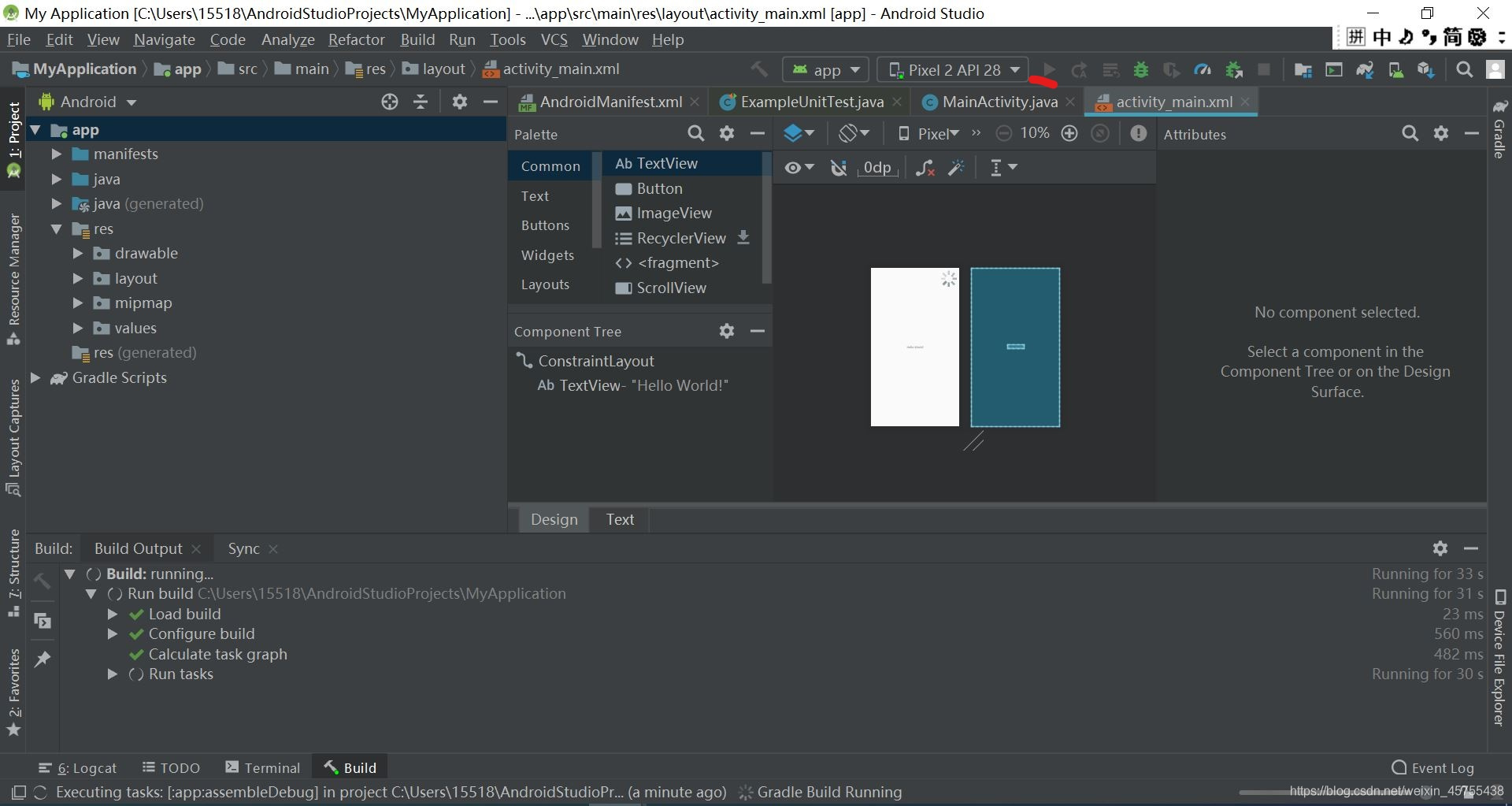Screen dimensions: 1512x806
Task: Click the Run with Coverage icon
Action: point(1172,70)
